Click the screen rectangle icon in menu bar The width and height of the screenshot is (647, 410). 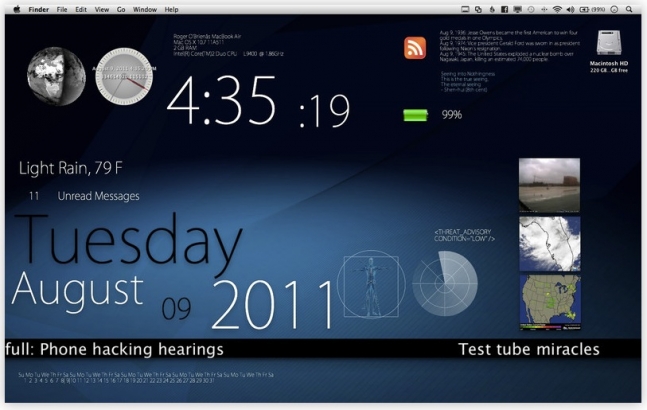pos(465,9)
